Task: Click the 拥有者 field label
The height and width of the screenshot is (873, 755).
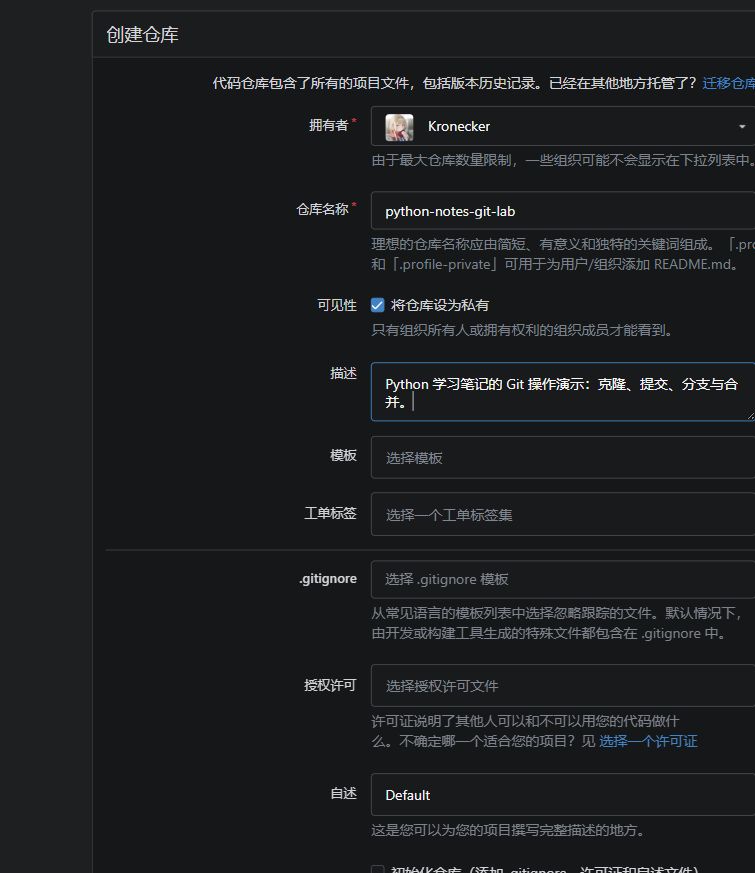Action: tap(329, 125)
